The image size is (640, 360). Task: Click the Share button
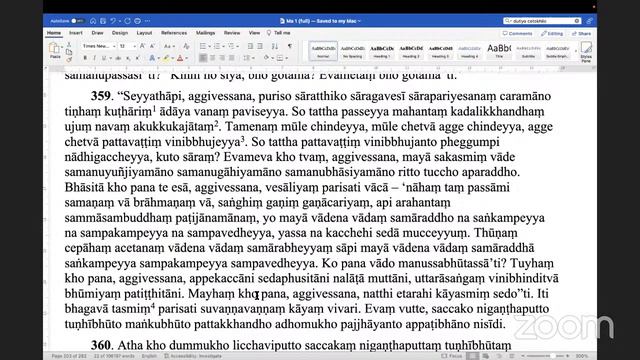pyautogui.click(x=582, y=33)
